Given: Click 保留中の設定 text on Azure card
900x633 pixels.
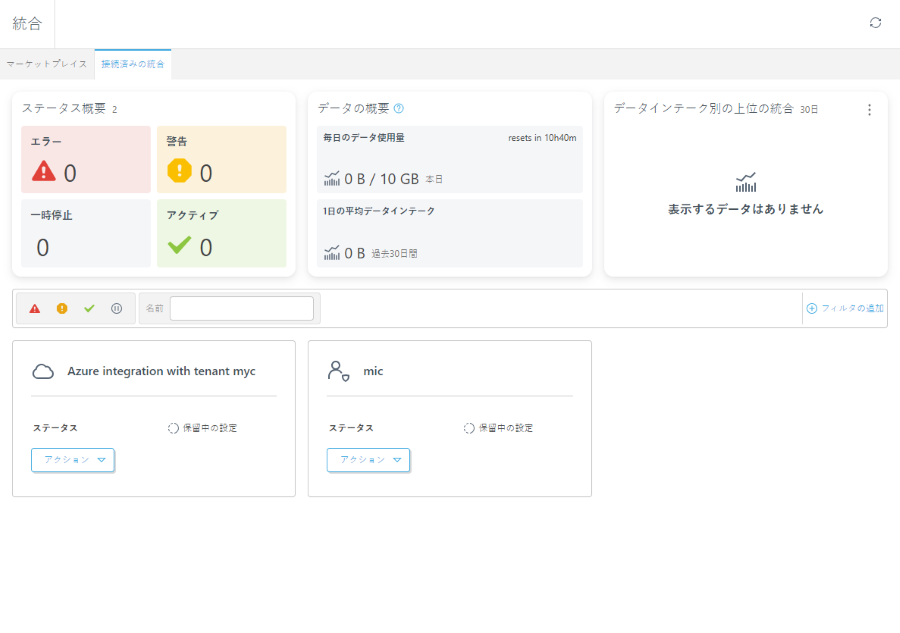Looking at the screenshot, I should click(210, 428).
